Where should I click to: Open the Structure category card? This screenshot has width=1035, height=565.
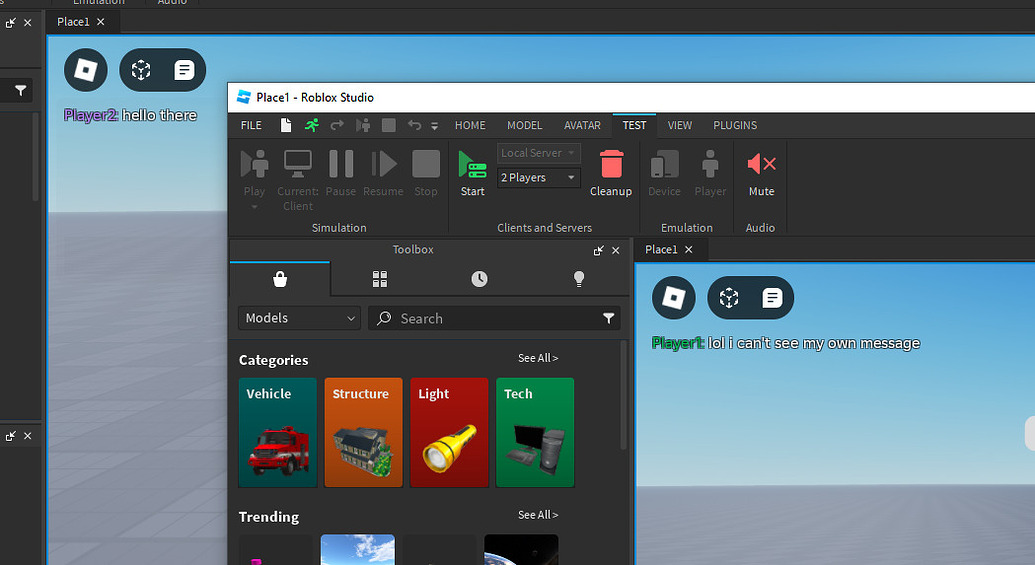364,433
